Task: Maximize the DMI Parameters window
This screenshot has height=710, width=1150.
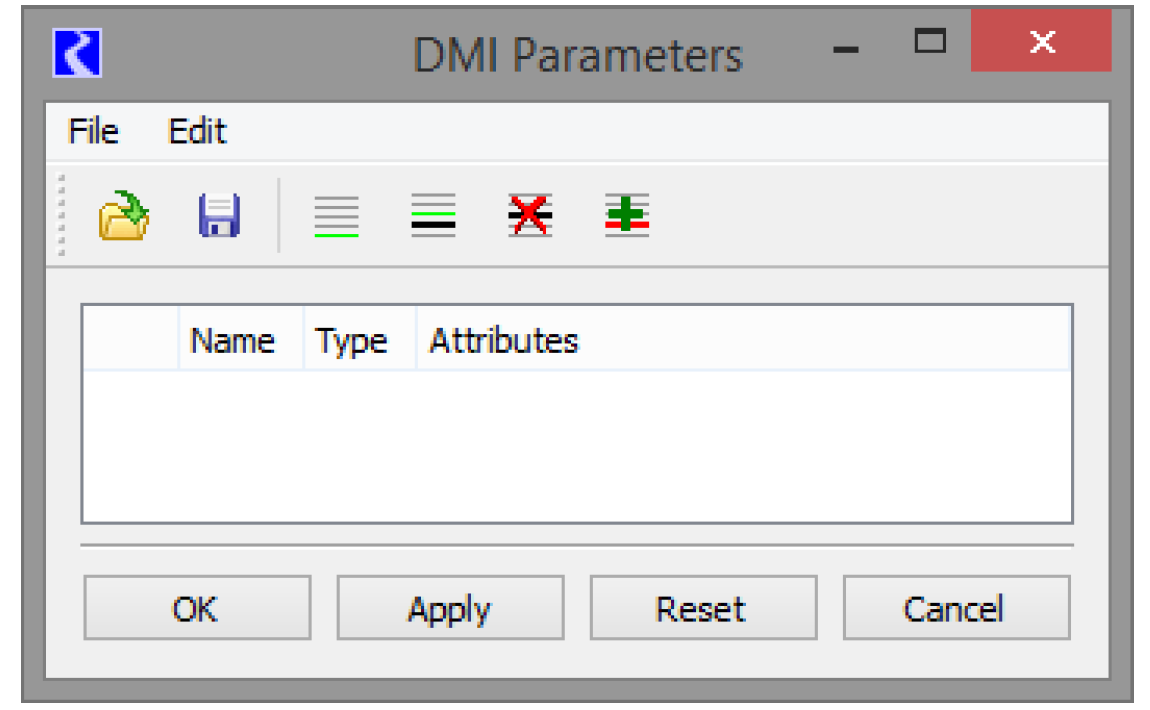Action: point(930,42)
